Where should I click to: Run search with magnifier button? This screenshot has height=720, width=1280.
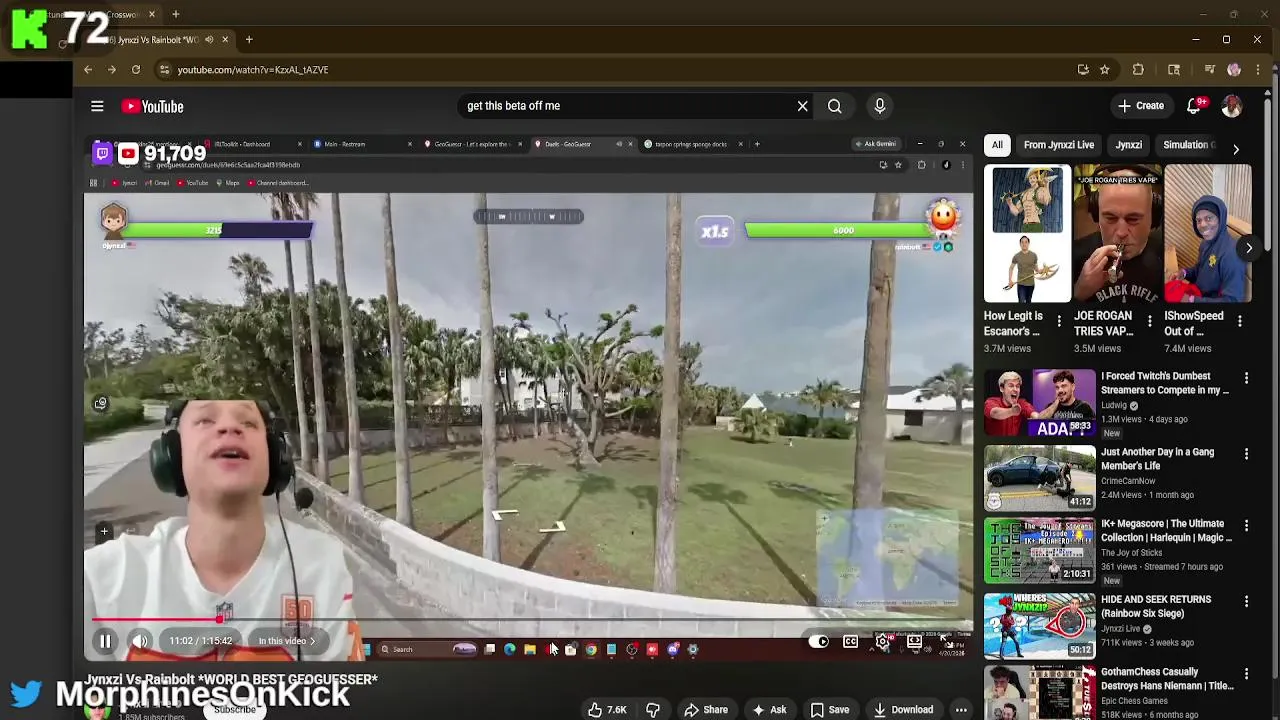(x=834, y=106)
